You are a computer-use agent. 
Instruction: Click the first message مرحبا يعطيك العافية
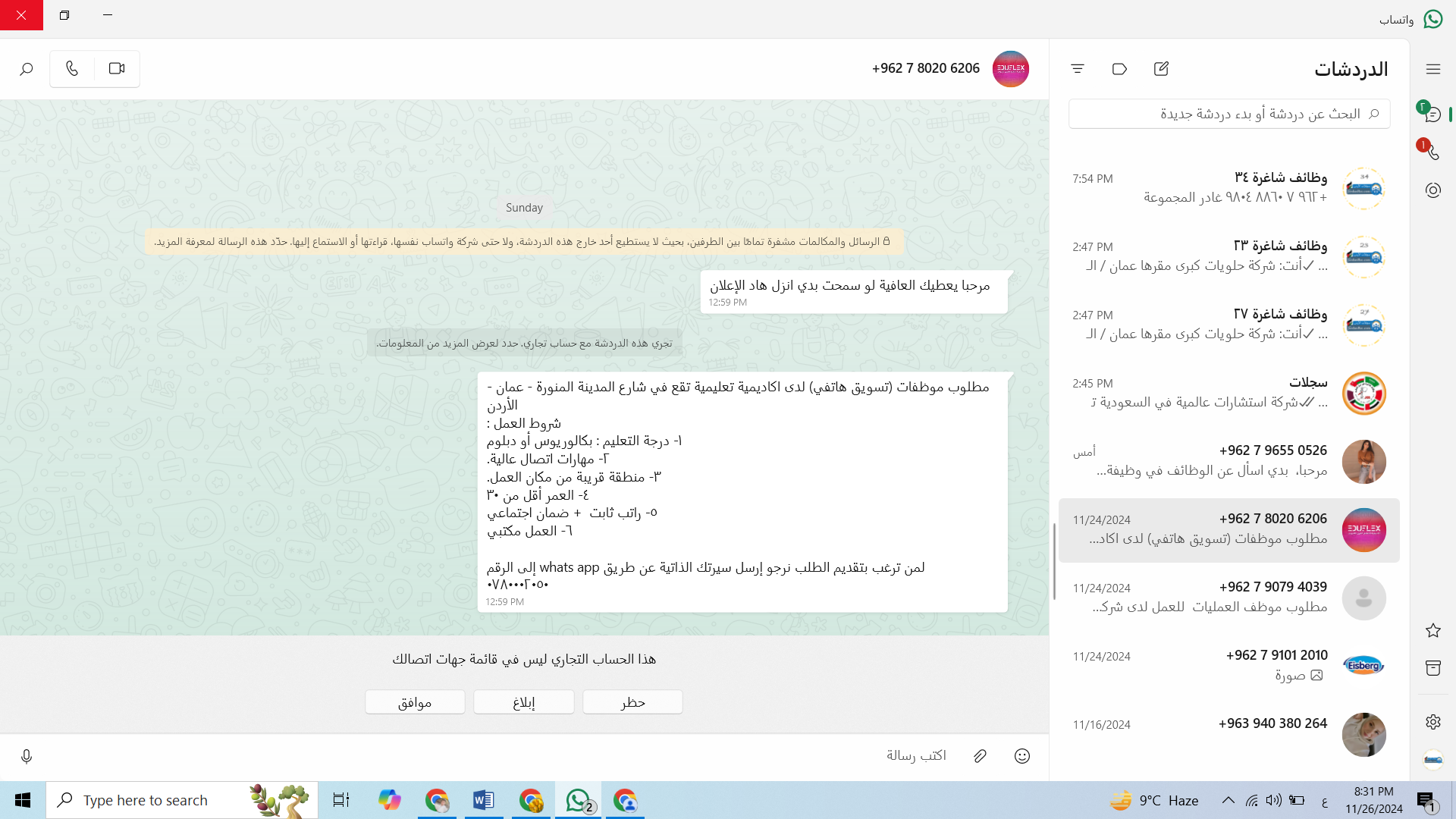point(854,292)
